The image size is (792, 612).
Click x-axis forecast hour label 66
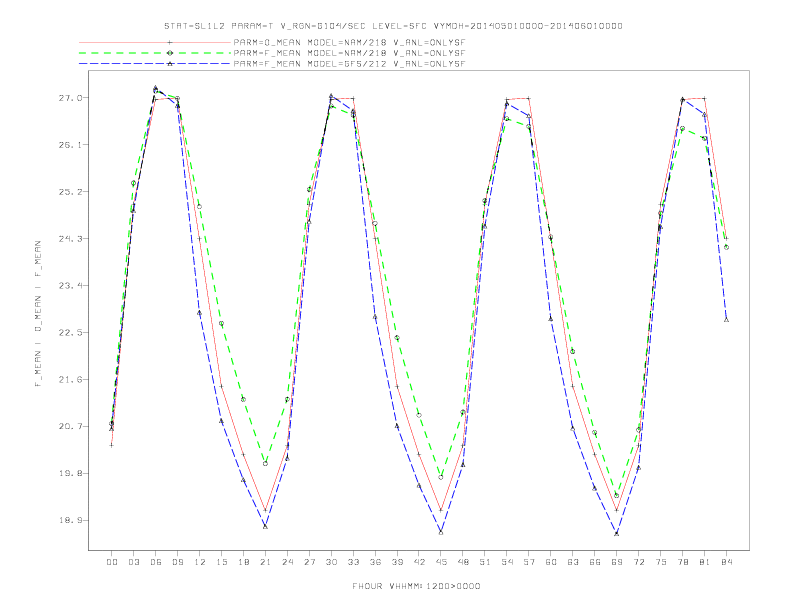[x=595, y=562]
